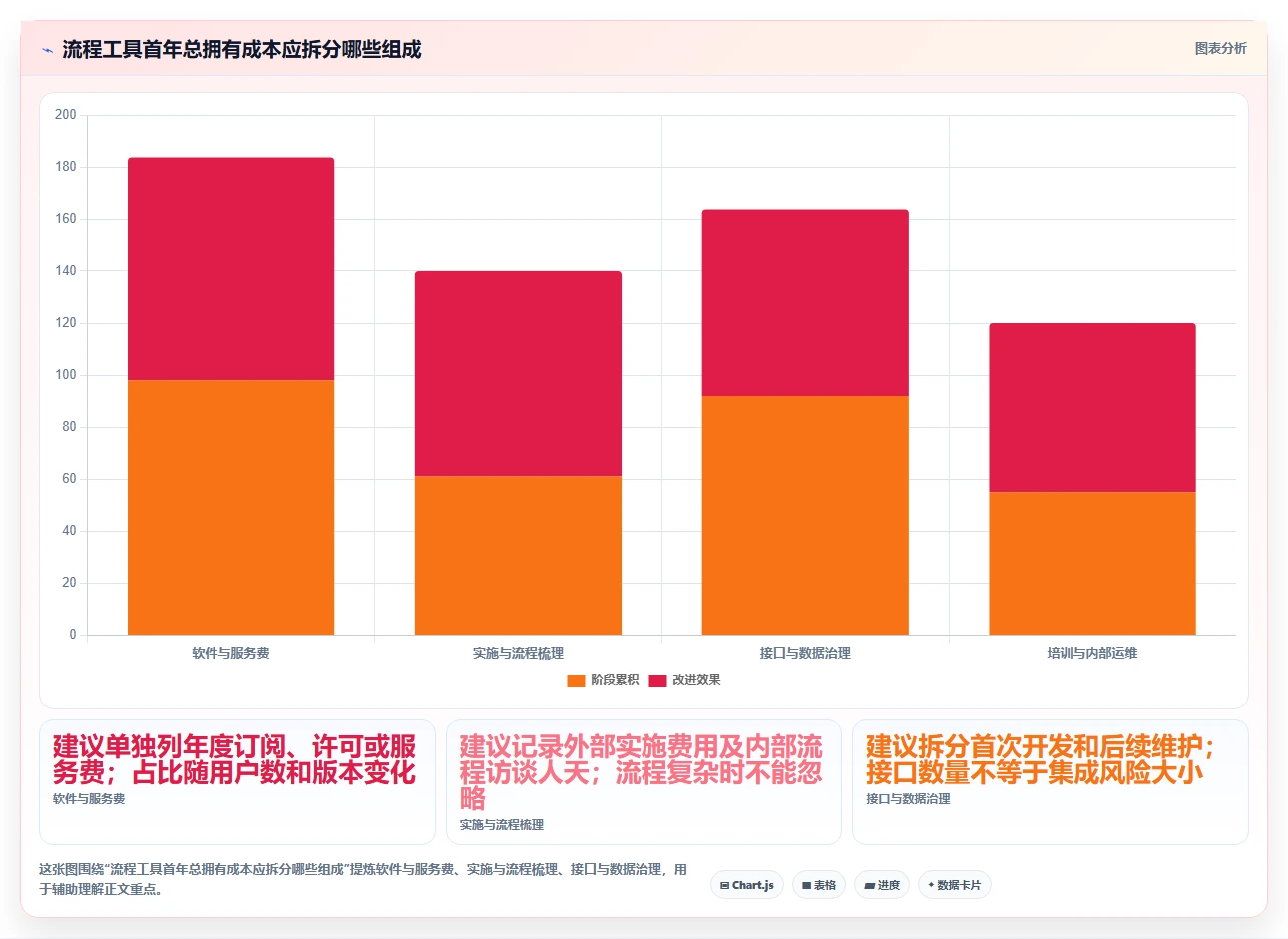The height and width of the screenshot is (939, 1288).
Task: Click the 接口与数据治理 caption in third card
Action: point(908,799)
